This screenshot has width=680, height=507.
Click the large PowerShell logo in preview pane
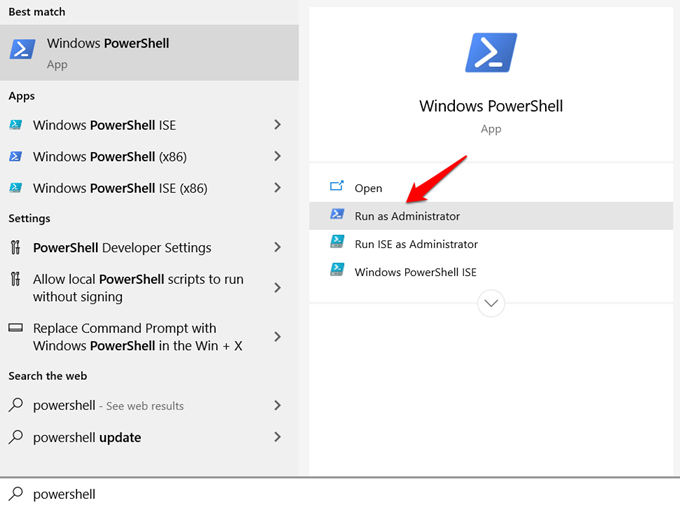491,52
